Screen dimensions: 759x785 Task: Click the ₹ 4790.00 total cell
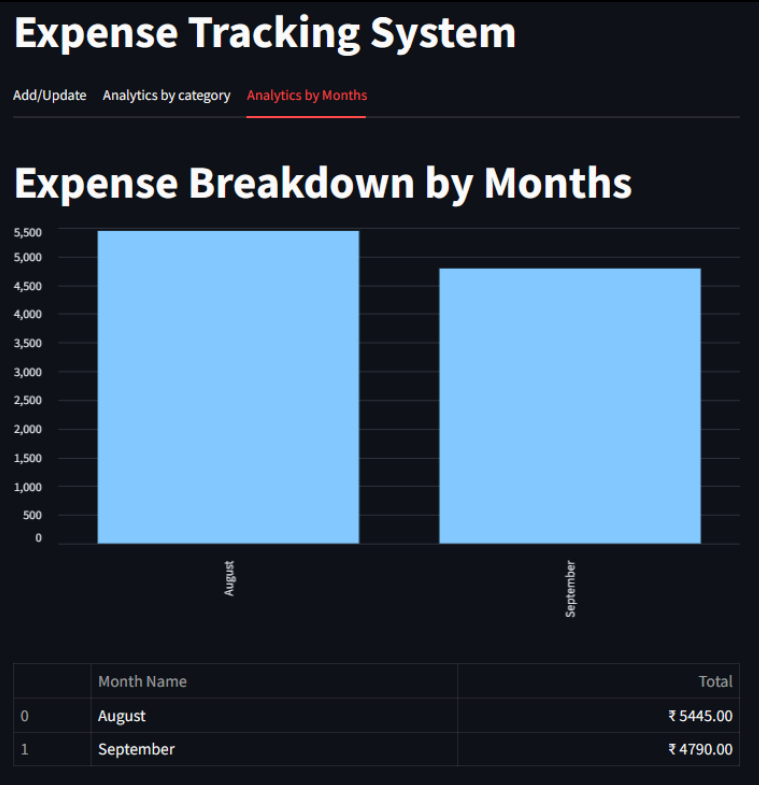(x=700, y=749)
